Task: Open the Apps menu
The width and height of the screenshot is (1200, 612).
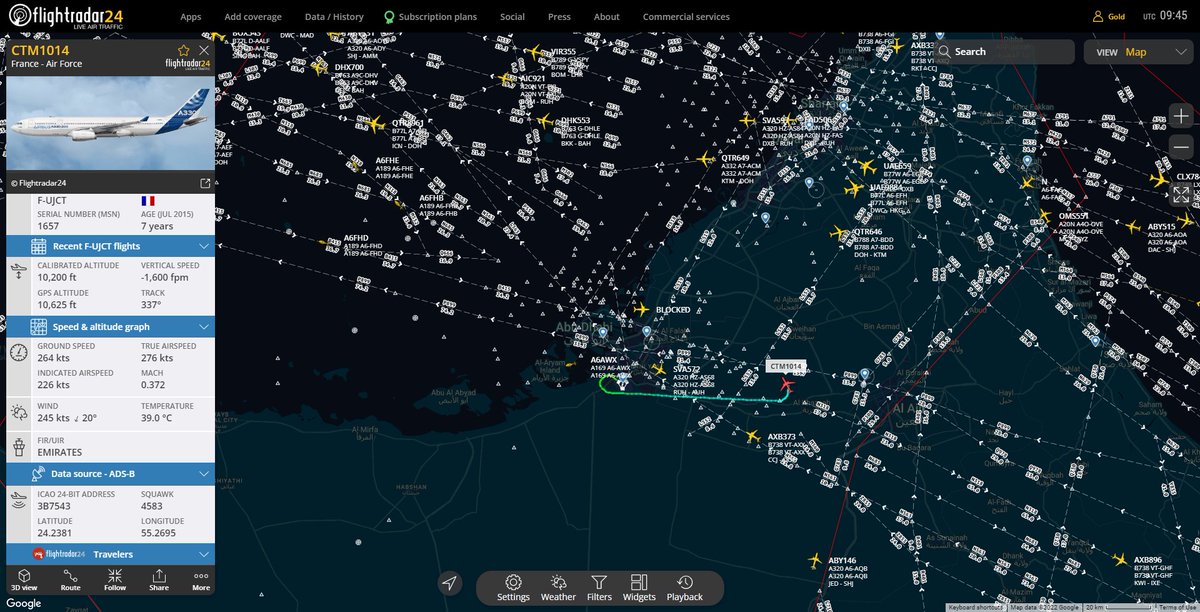Action: pyautogui.click(x=190, y=17)
